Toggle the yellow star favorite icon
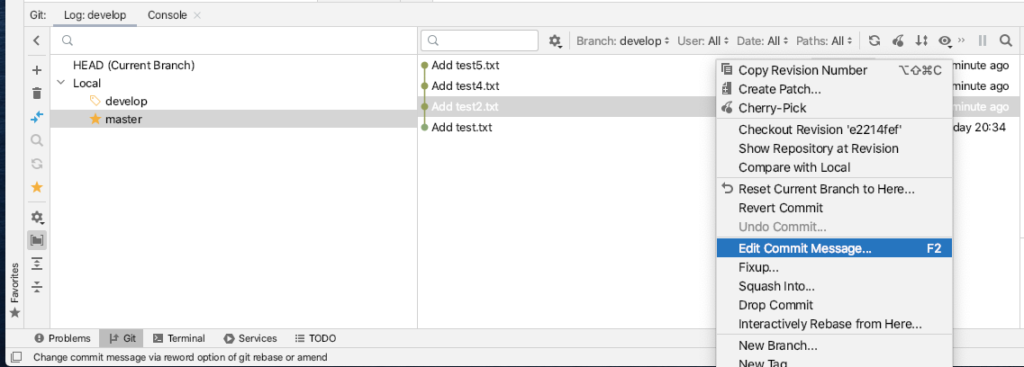The width and height of the screenshot is (1024, 367). tap(37, 187)
